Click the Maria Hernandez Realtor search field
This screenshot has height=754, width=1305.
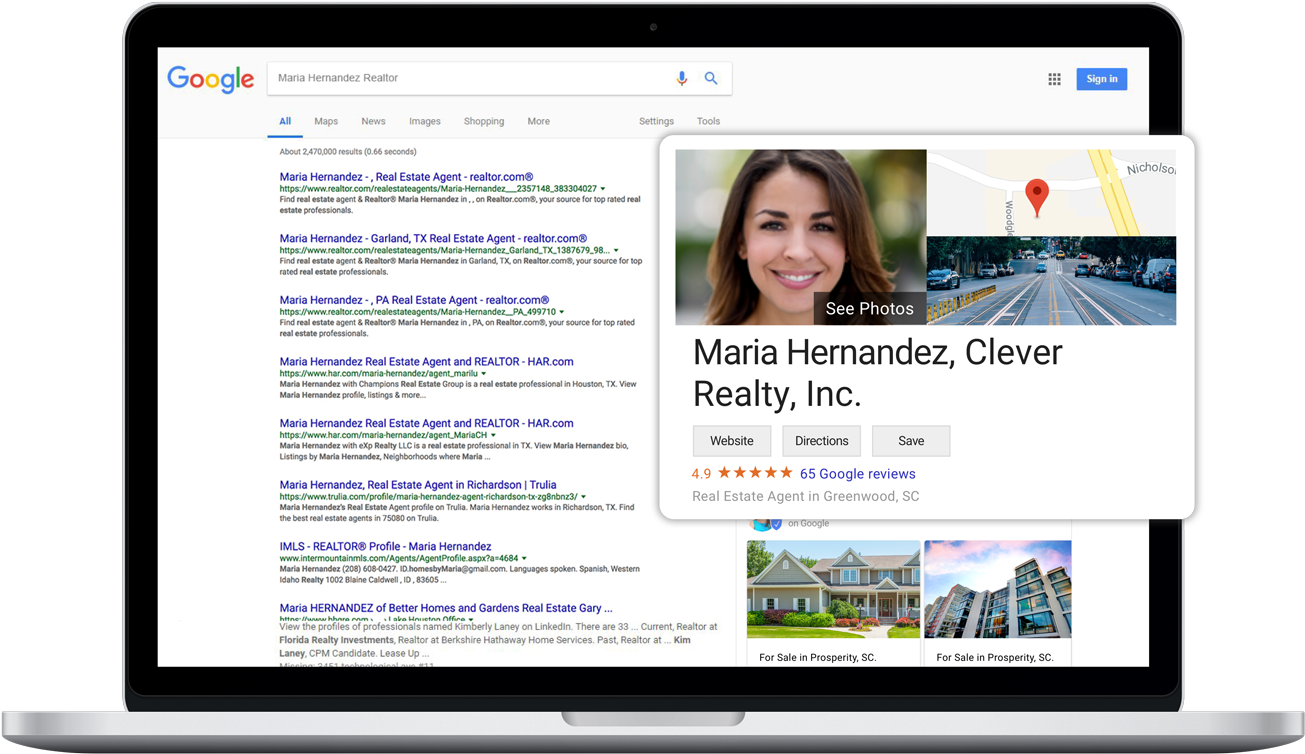(470, 78)
